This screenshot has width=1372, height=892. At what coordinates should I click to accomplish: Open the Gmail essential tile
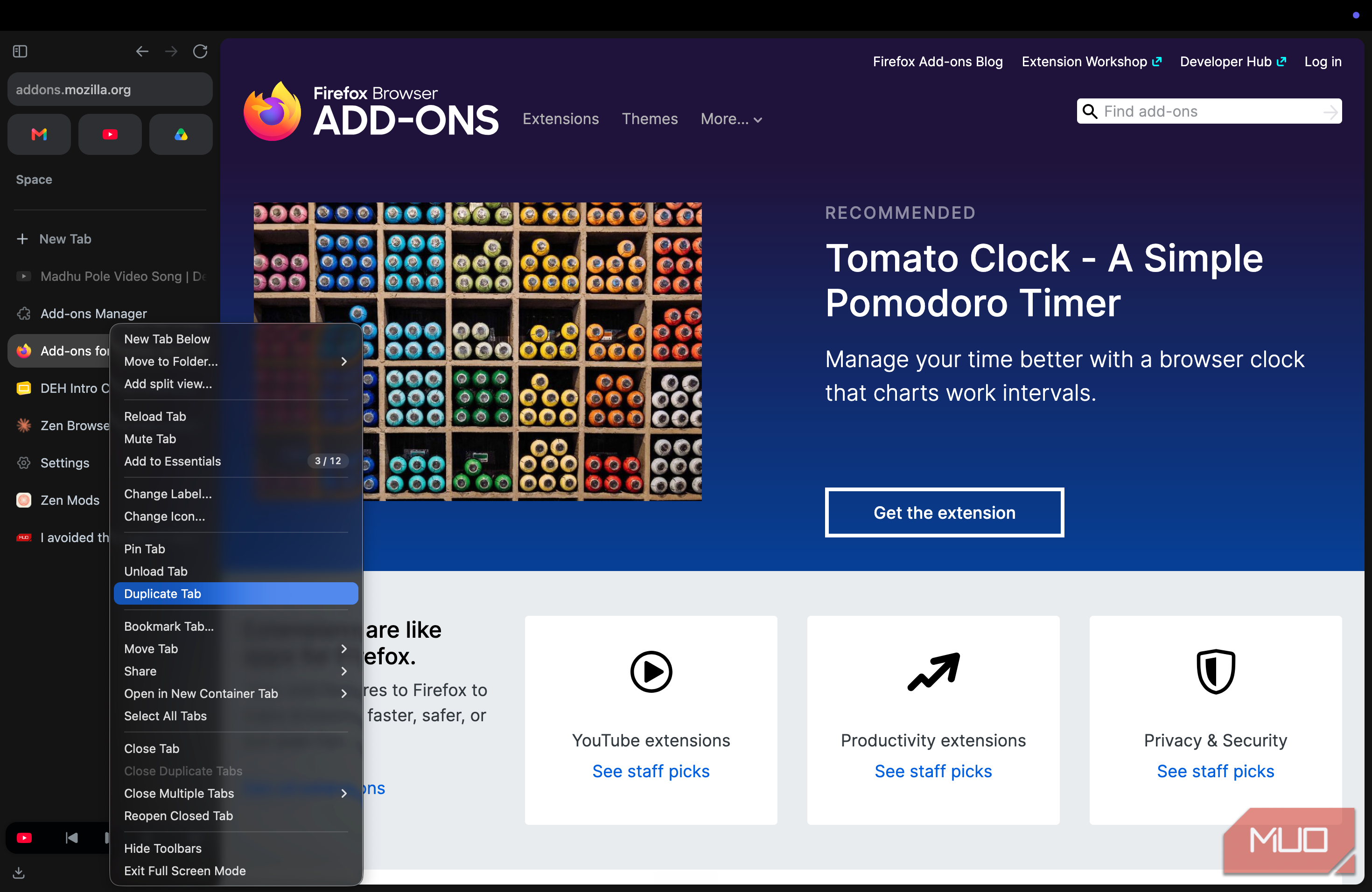point(39,134)
